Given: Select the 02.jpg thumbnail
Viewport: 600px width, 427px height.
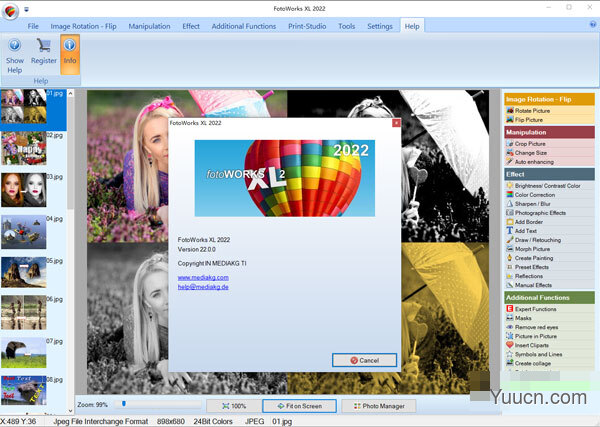Looking at the screenshot, I should tap(24, 148).
